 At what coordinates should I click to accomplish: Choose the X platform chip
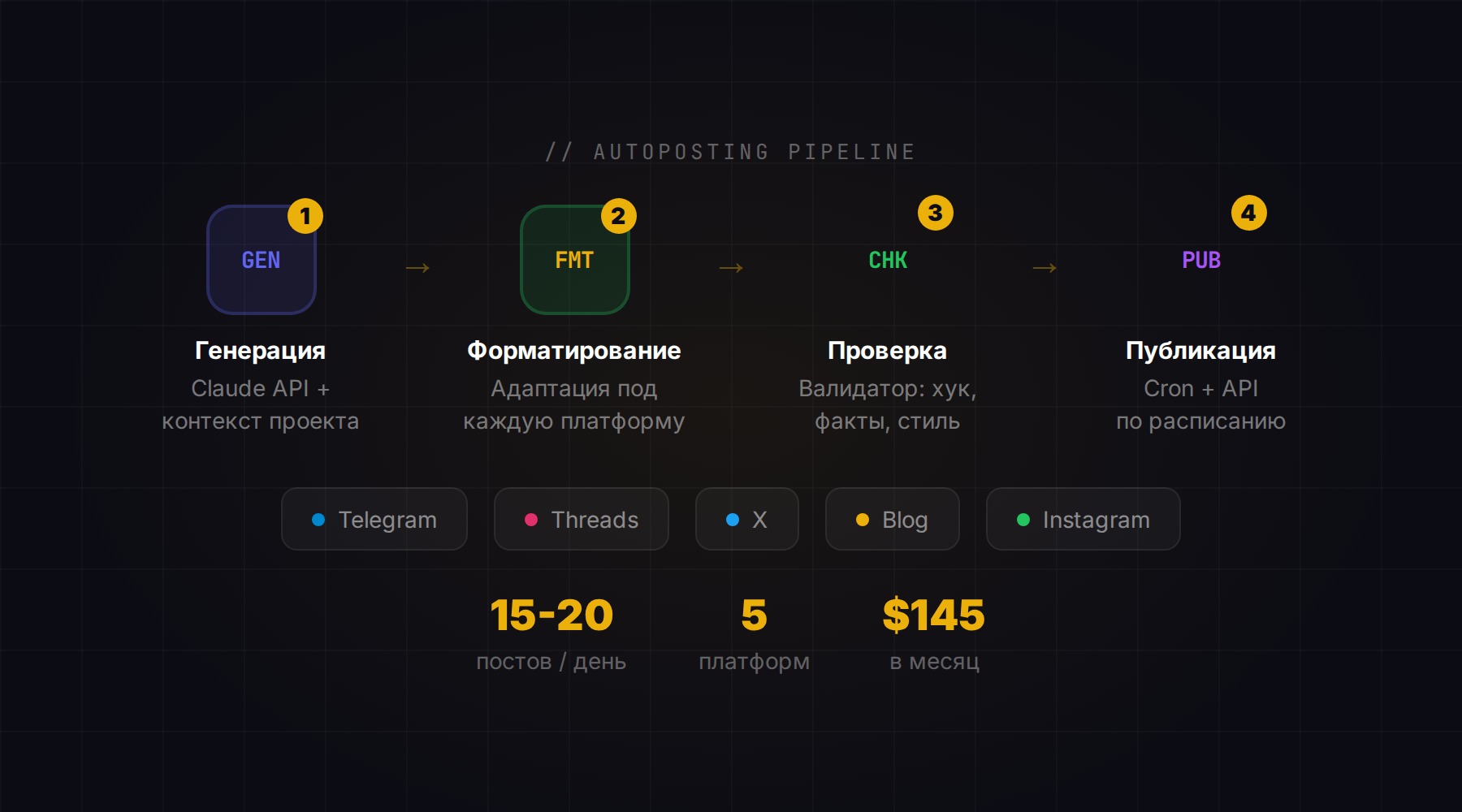click(x=747, y=520)
